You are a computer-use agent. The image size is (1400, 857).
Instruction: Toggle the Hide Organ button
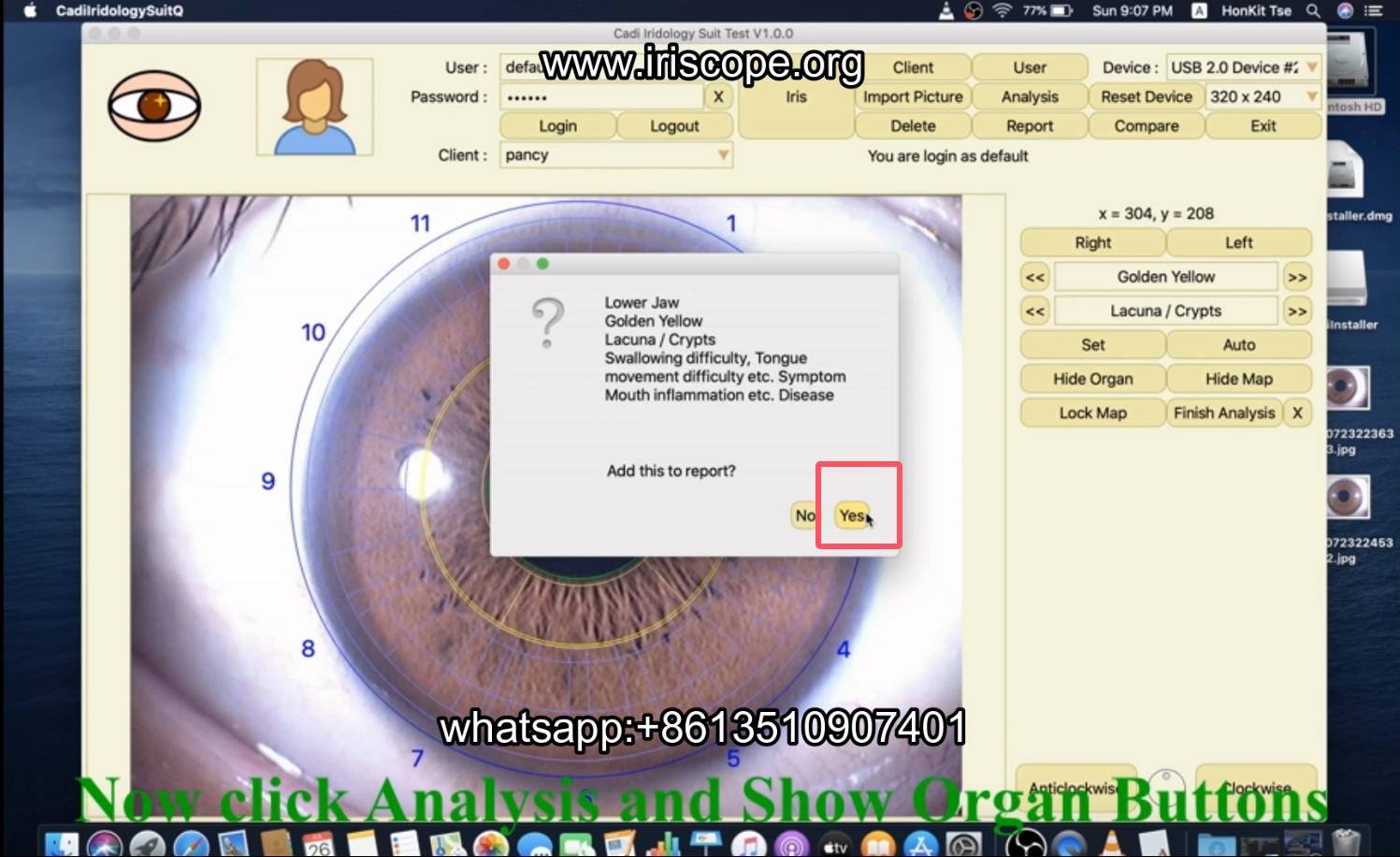click(1092, 379)
